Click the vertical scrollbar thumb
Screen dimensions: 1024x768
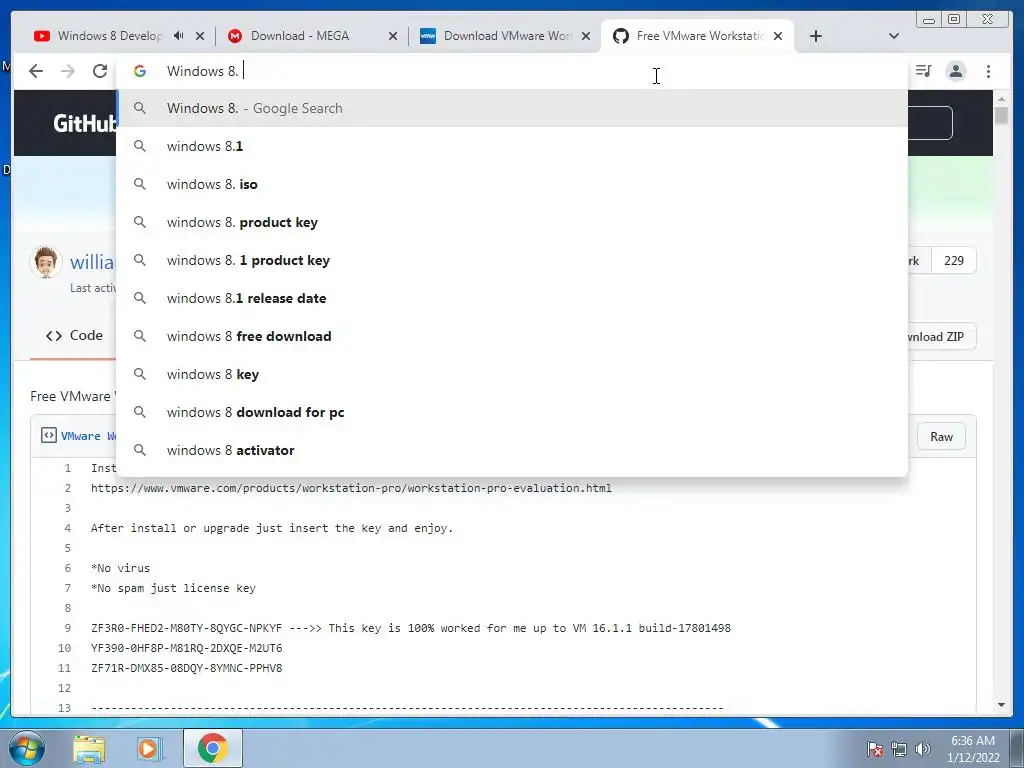[1001, 116]
